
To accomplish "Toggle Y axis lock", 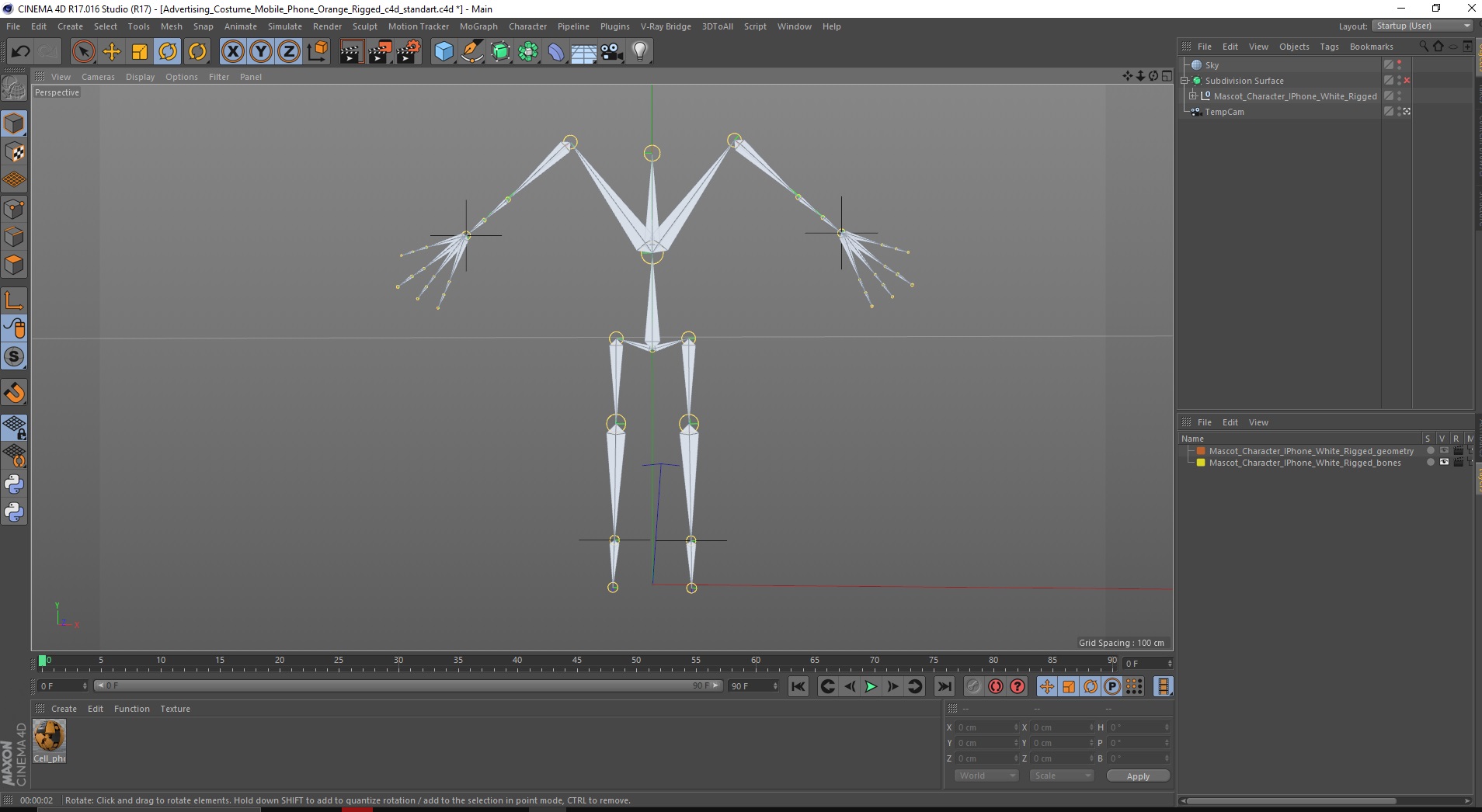I will coord(261,52).
